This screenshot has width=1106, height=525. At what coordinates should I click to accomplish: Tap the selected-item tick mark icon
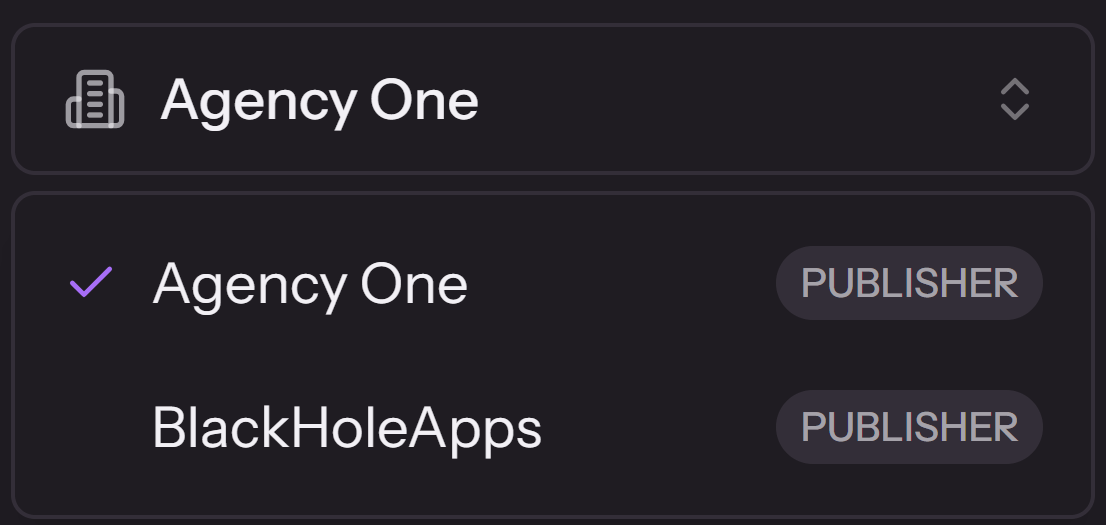pyautogui.click(x=90, y=284)
